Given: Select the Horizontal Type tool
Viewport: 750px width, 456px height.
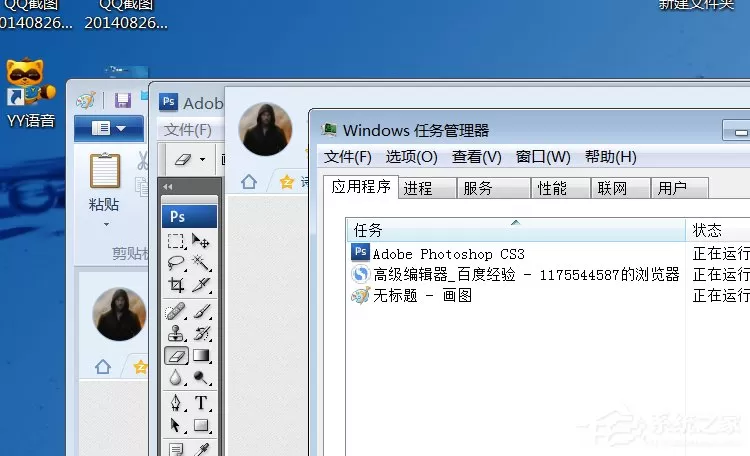Looking at the screenshot, I should tap(201, 402).
